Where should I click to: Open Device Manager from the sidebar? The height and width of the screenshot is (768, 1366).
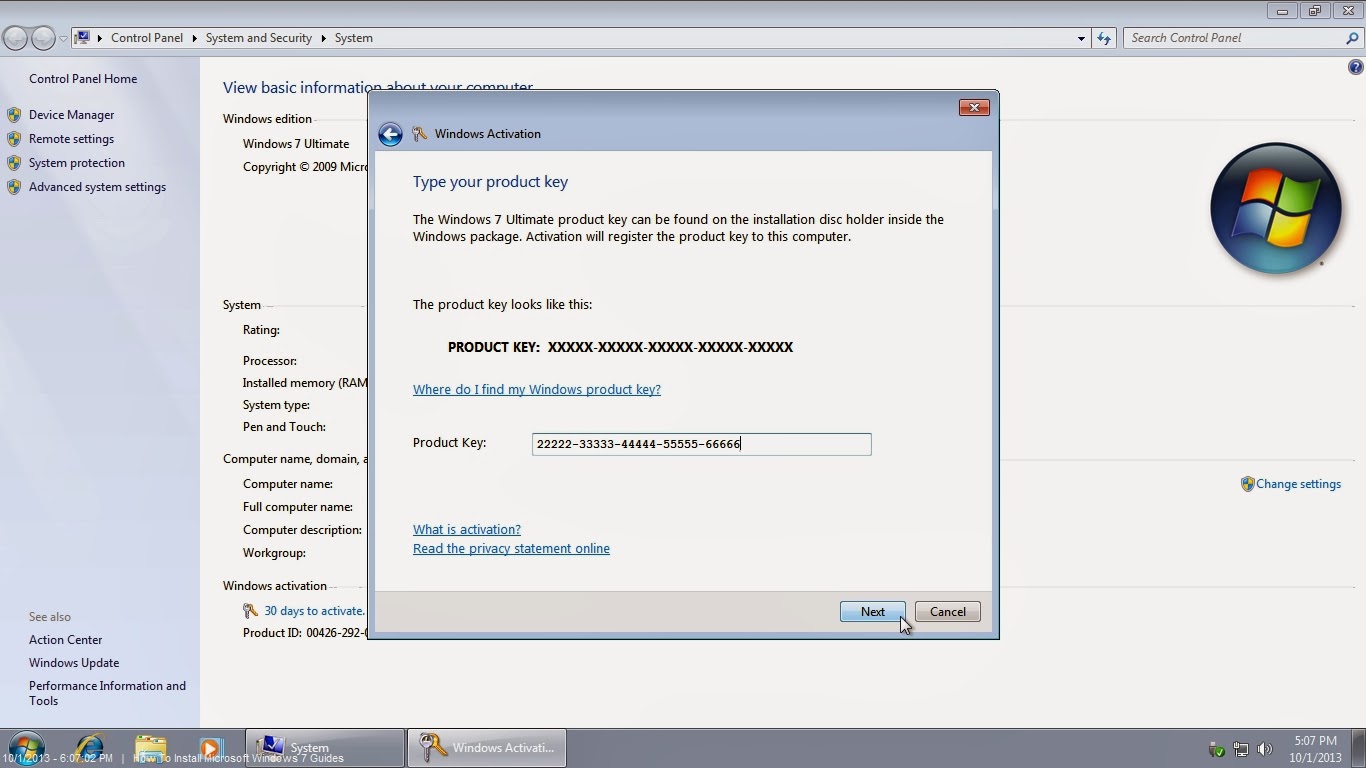[72, 115]
